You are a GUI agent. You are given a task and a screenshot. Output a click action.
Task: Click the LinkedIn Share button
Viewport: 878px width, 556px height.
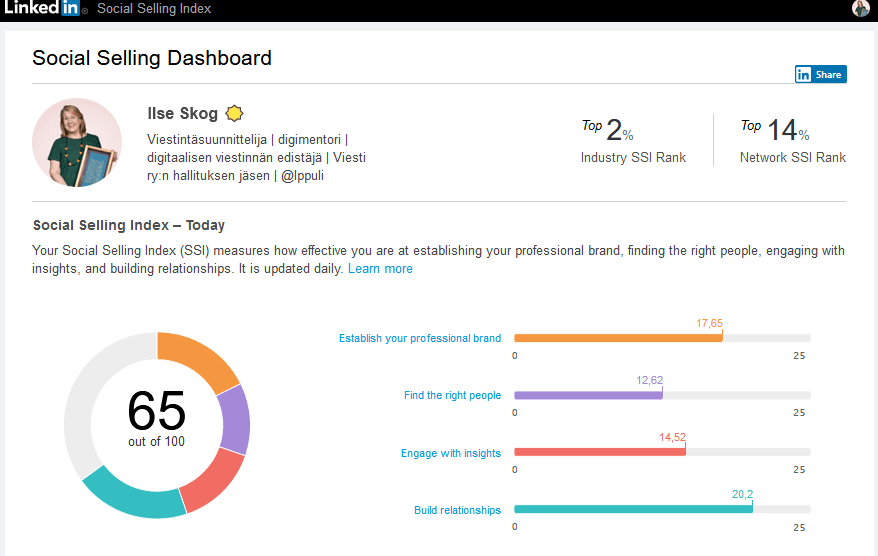click(x=820, y=74)
